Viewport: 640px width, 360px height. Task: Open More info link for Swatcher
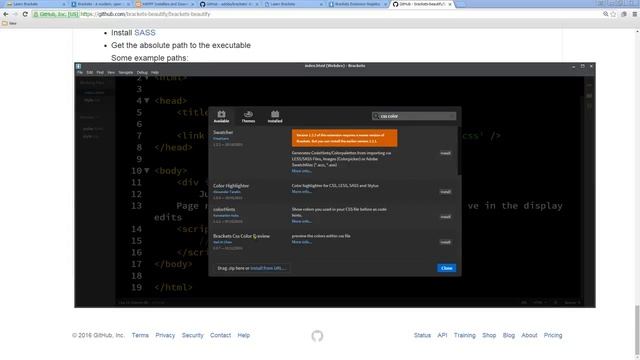coord(302,171)
